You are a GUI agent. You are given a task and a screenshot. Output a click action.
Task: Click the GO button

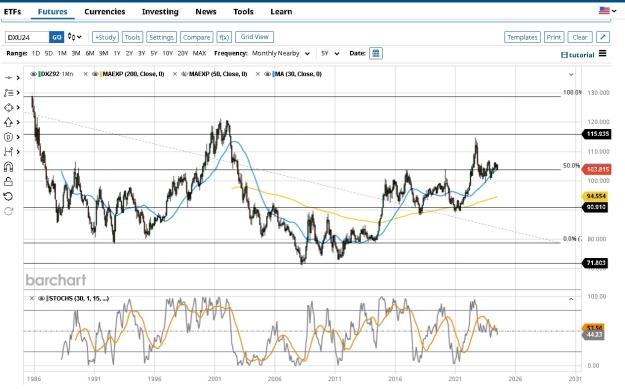(57, 37)
